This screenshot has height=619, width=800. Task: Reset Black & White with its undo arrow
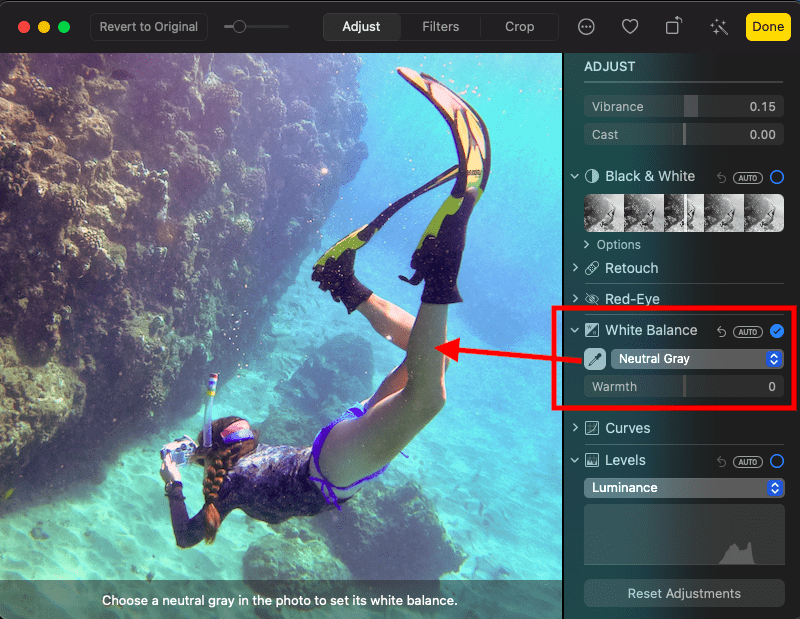tap(721, 178)
